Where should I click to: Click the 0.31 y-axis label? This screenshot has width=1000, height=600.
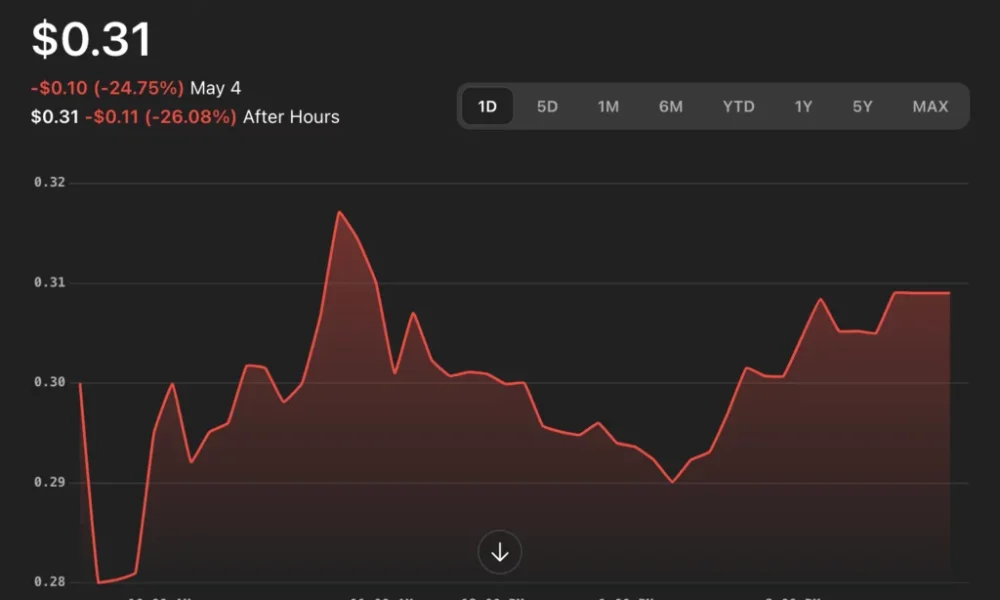pos(50,282)
